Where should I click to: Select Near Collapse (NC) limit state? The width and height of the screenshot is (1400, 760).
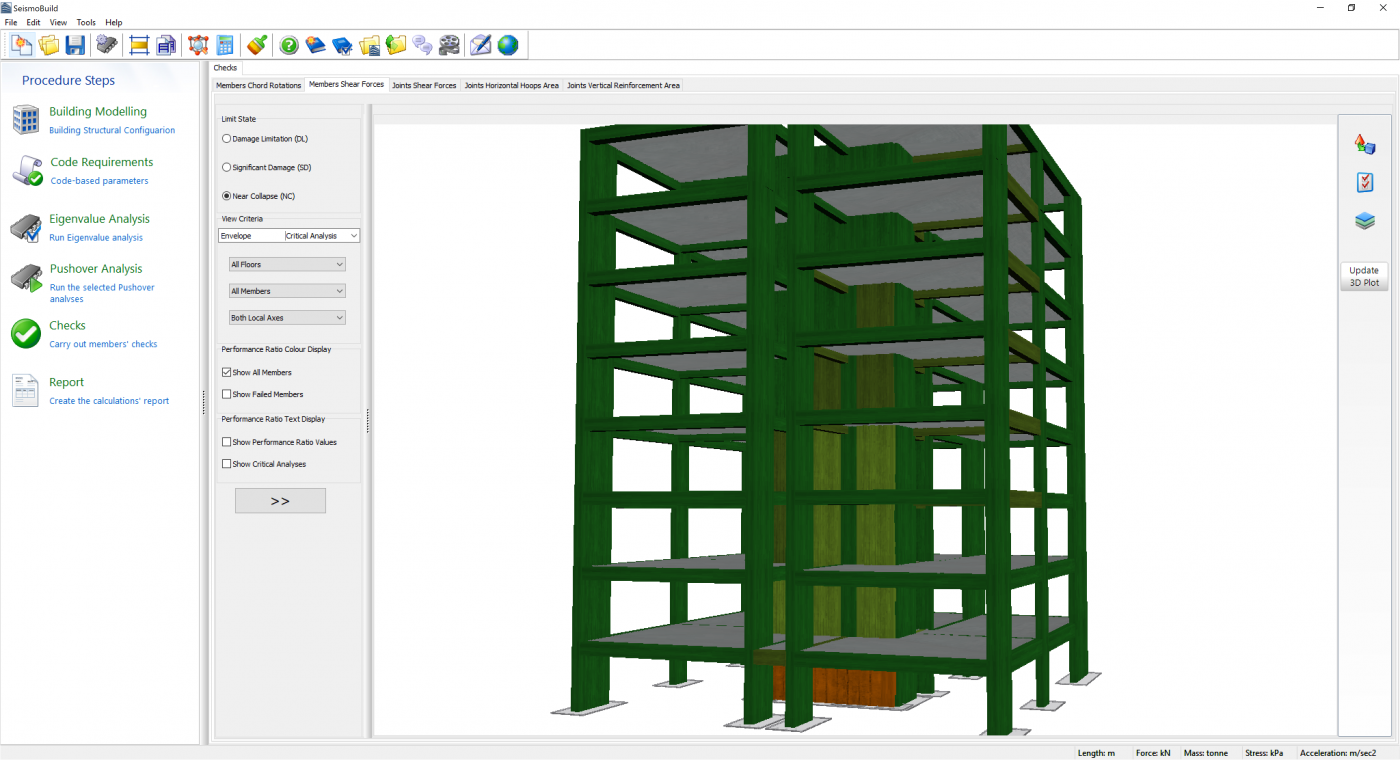tap(258, 196)
